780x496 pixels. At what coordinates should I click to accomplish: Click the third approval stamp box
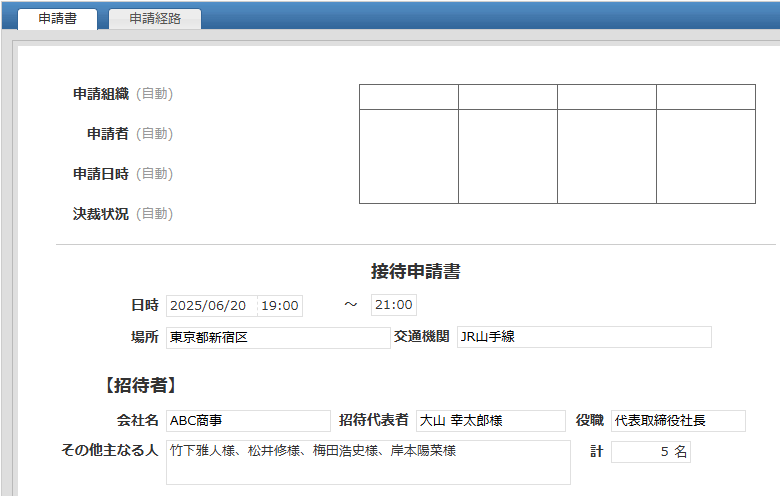tap(607, 156)
